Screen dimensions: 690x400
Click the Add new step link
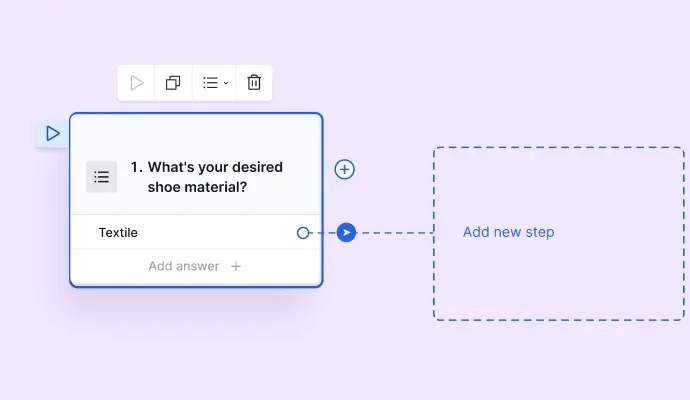[508, 232]
